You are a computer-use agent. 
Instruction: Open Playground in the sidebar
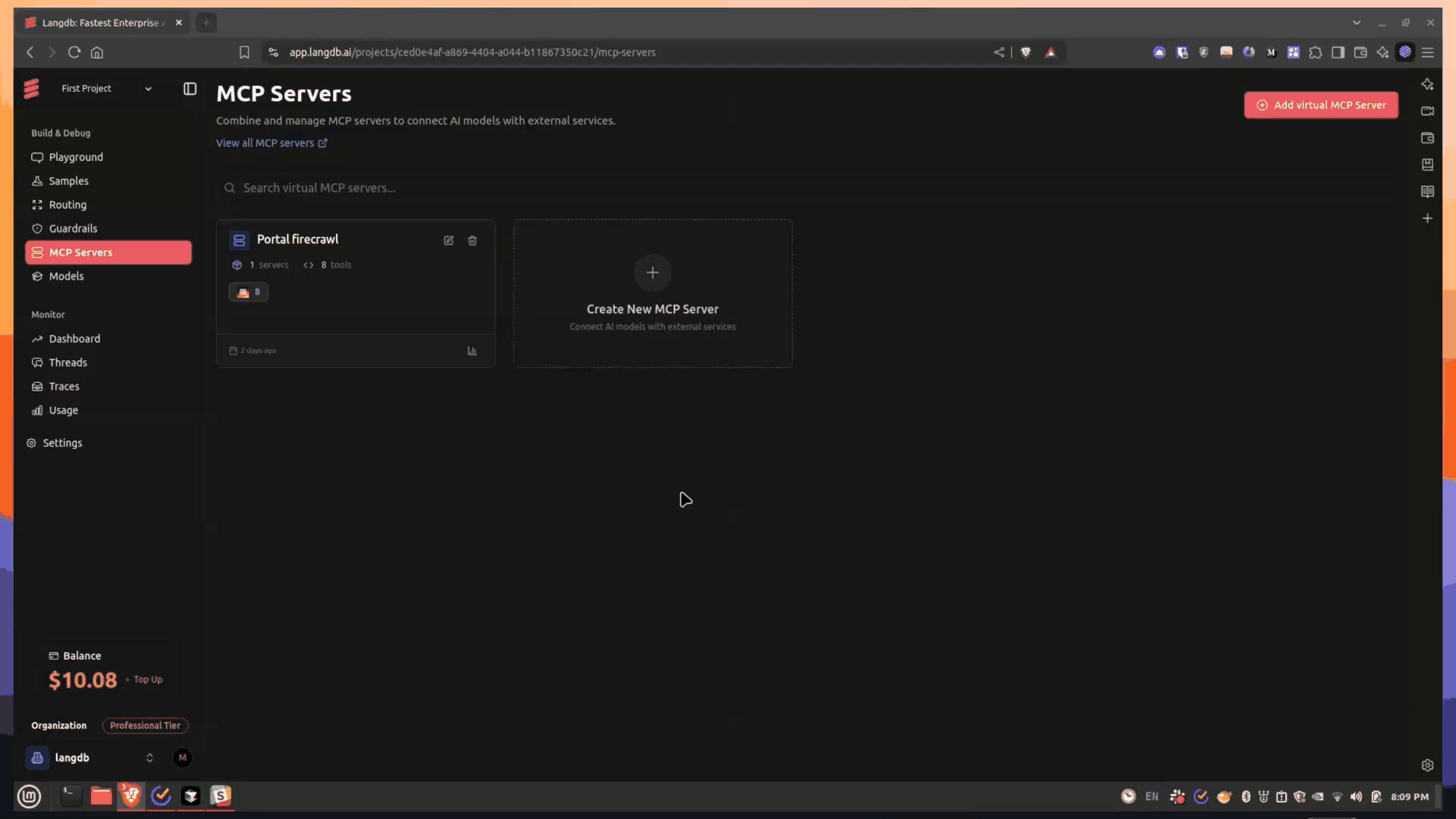(x=76, y=157)
